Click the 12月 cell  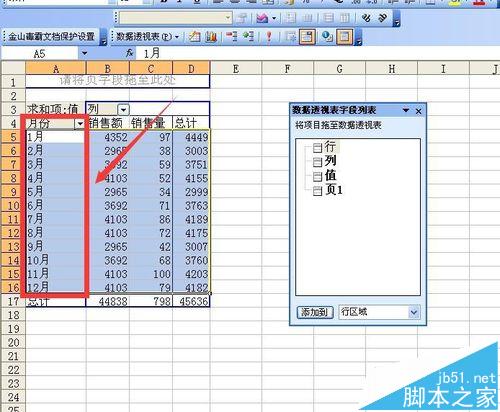pyautogui.click(x=56, y=287)
